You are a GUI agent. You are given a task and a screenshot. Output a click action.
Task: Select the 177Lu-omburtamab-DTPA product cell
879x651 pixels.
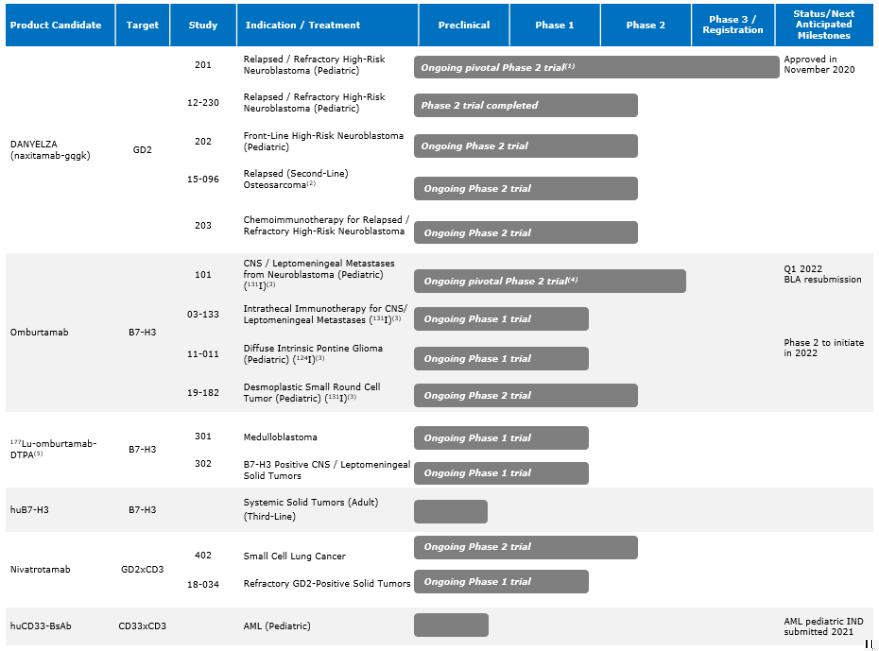tap(53, 449)
